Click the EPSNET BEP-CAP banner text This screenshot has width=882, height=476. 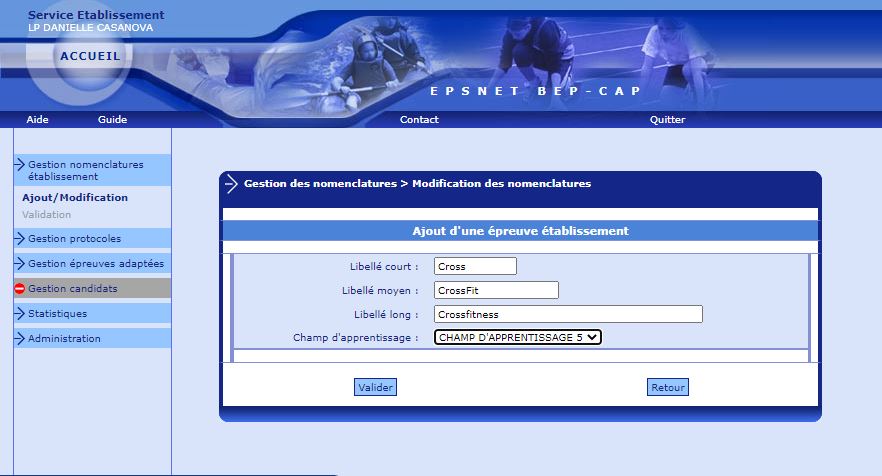(536, 91)
